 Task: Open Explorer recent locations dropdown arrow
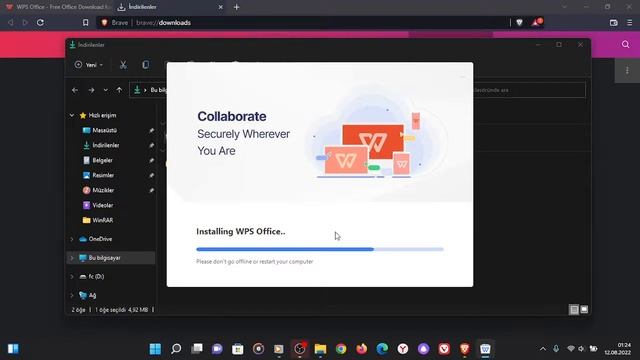(106, 90)
